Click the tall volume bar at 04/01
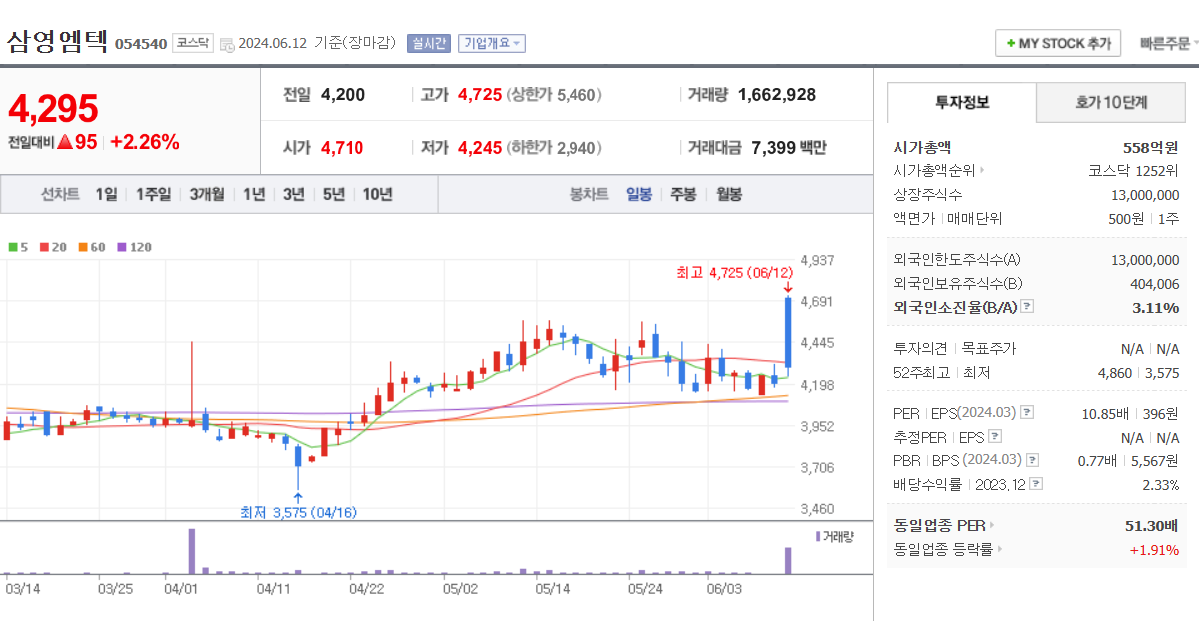The height and width of the screenshot is (621, 1199). [192, 551]
